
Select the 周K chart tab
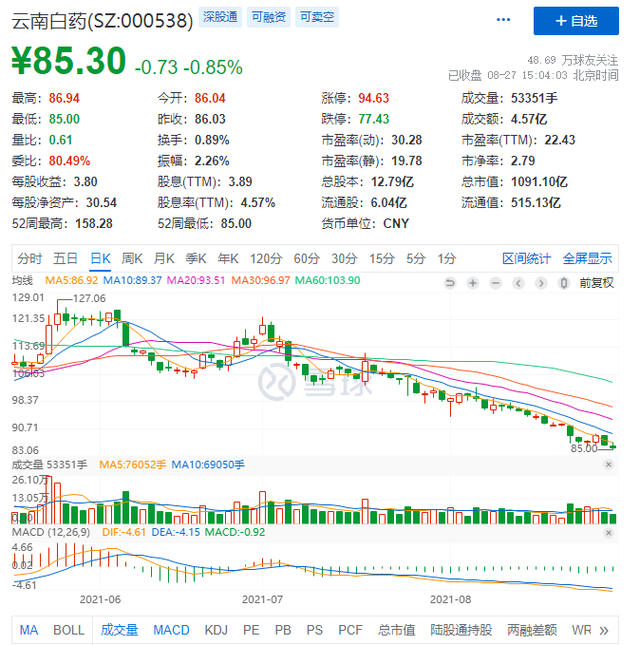click(132, 259)
